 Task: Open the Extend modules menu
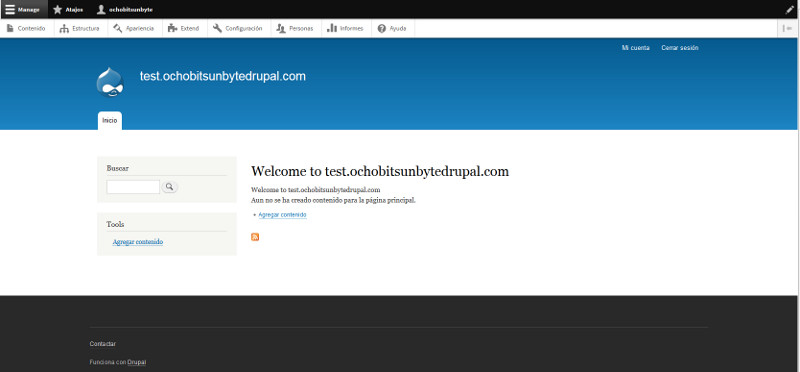click(184, 29)
